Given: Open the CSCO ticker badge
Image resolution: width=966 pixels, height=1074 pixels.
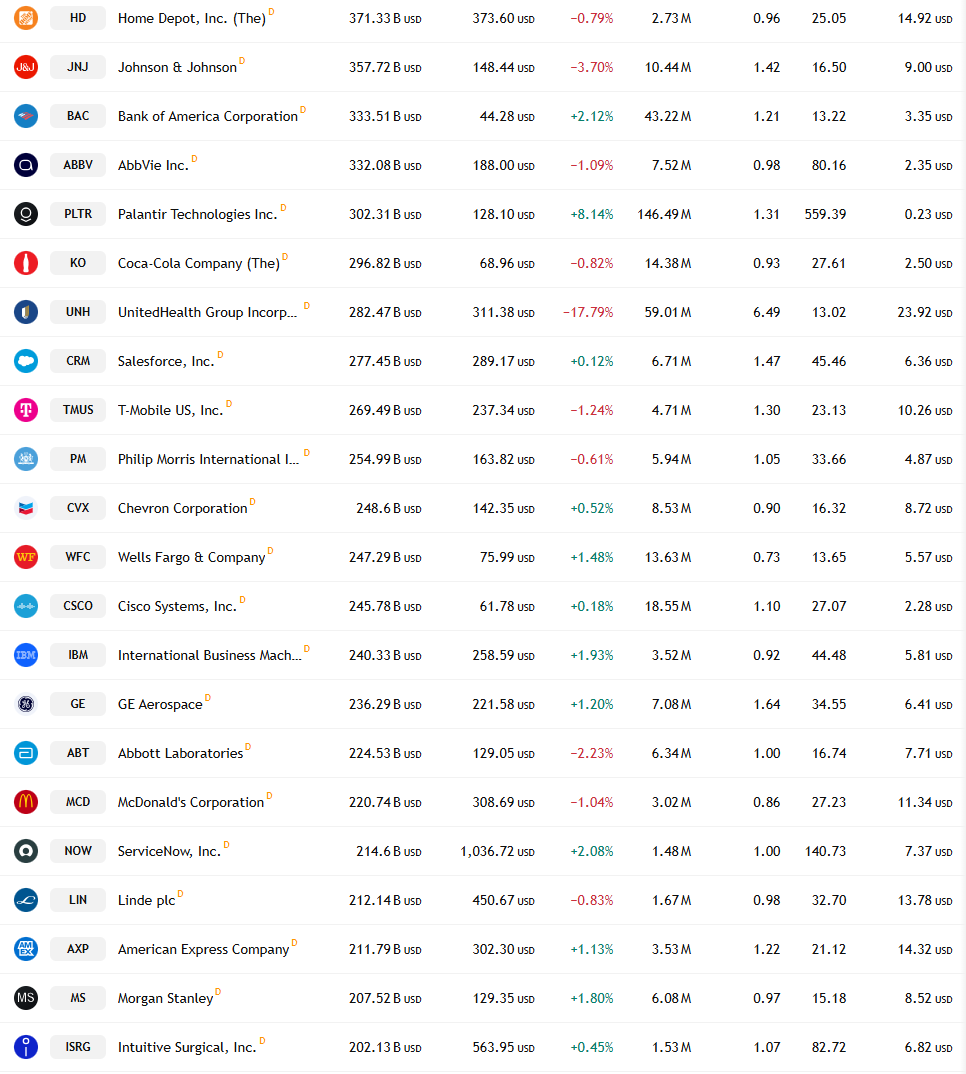Looking at the screenshot, I should coord(78,605).
